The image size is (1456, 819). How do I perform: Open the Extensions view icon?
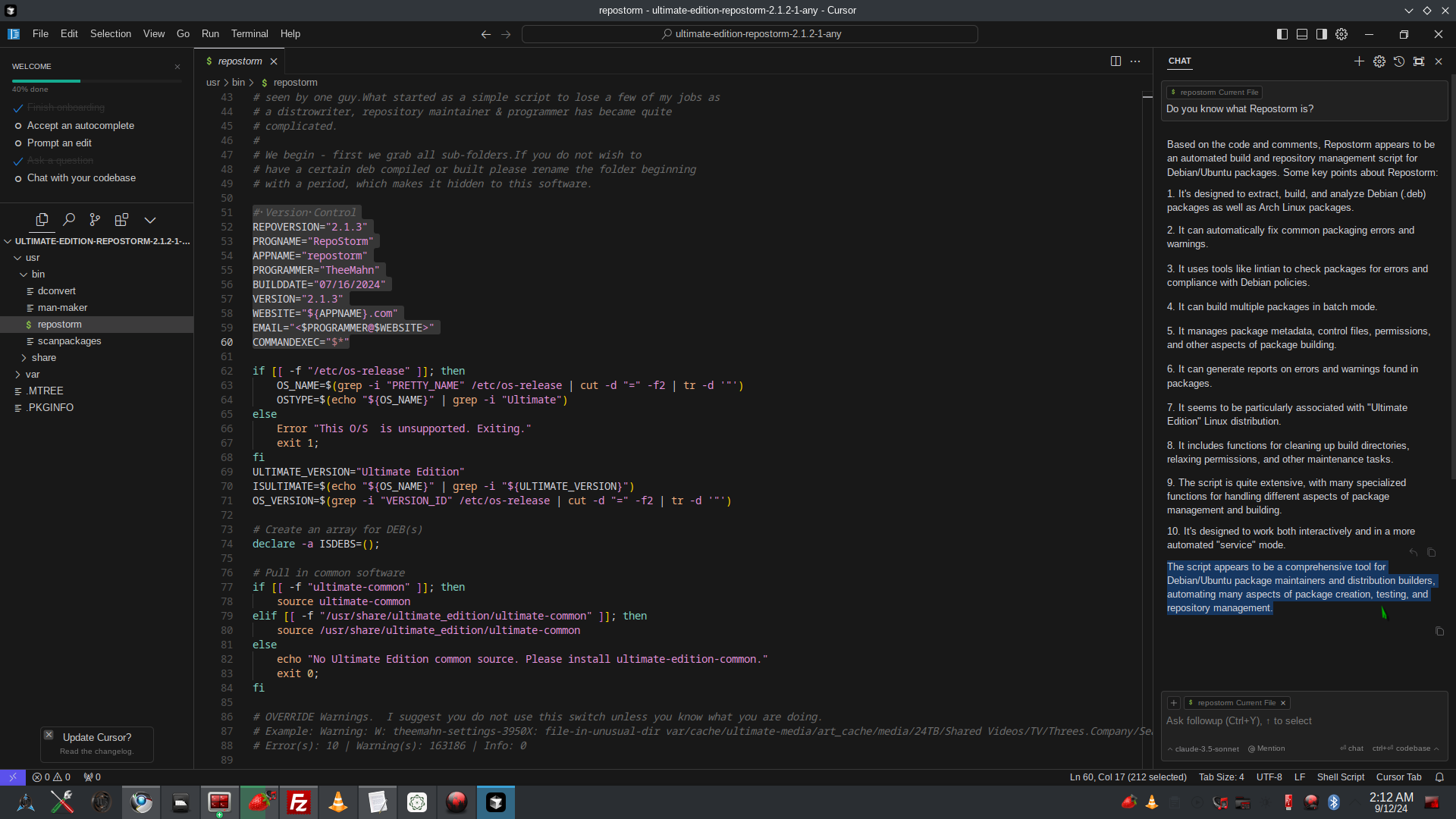point(121,220)
